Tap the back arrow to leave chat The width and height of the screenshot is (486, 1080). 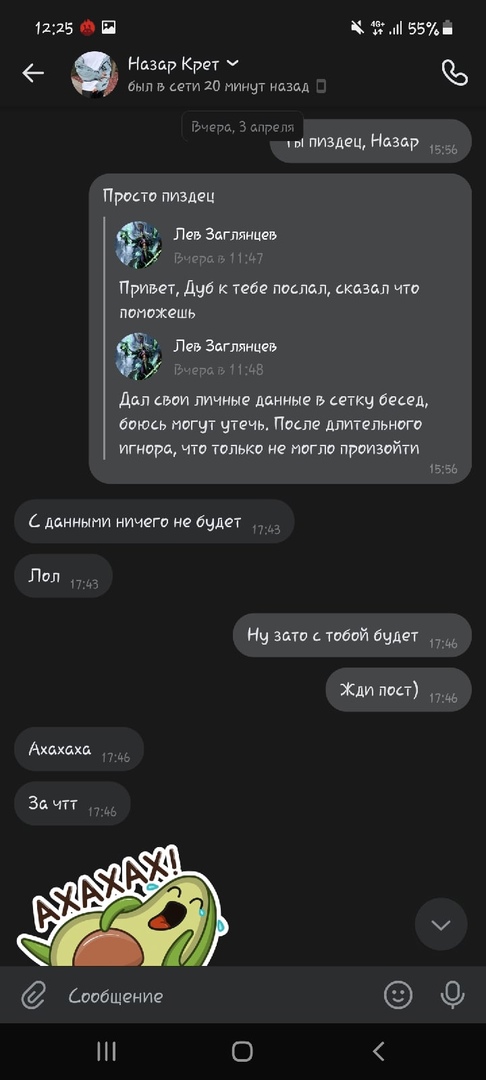(x=32, y=73)
